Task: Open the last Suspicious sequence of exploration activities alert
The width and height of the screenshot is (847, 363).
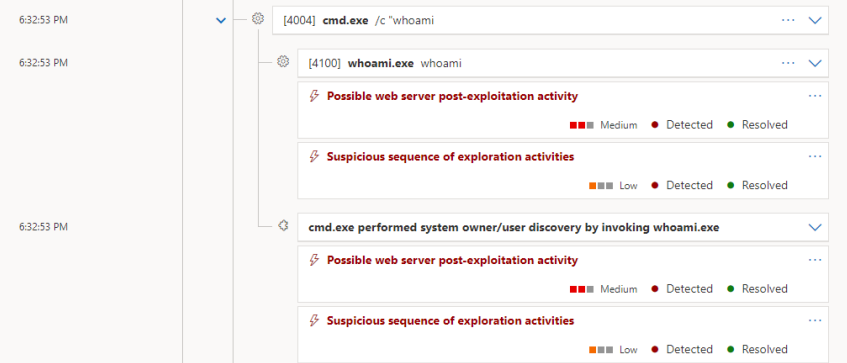Action: coord(450,321)
